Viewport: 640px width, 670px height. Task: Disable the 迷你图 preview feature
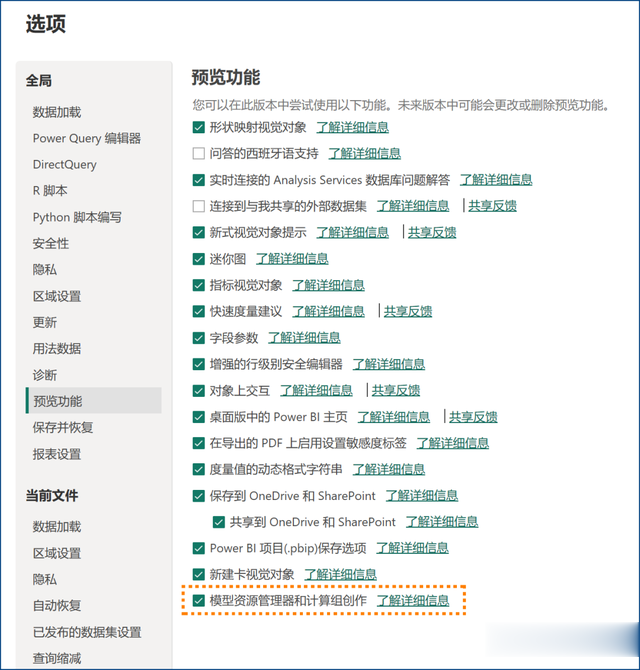pos(199,259)
